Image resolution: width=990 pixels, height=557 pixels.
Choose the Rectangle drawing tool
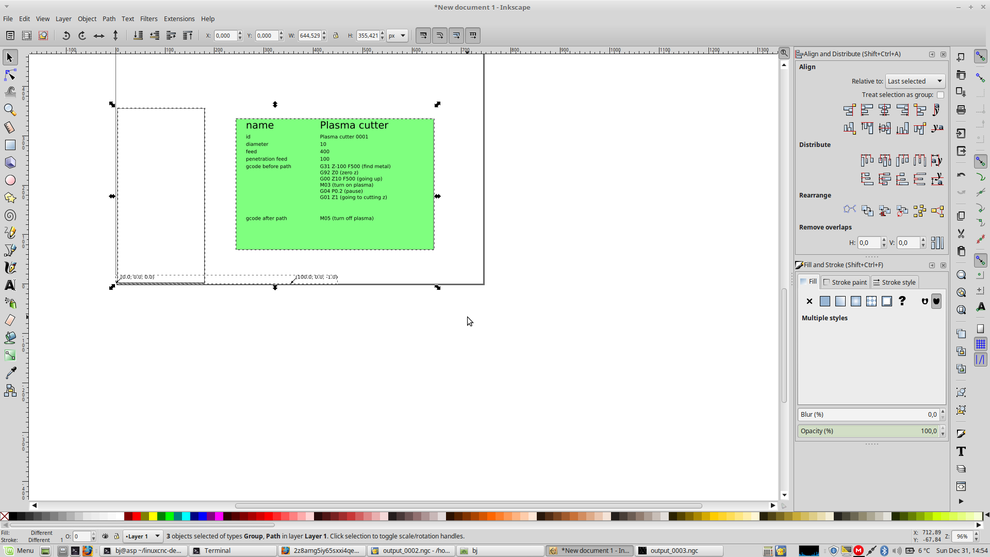coord(10,145)
